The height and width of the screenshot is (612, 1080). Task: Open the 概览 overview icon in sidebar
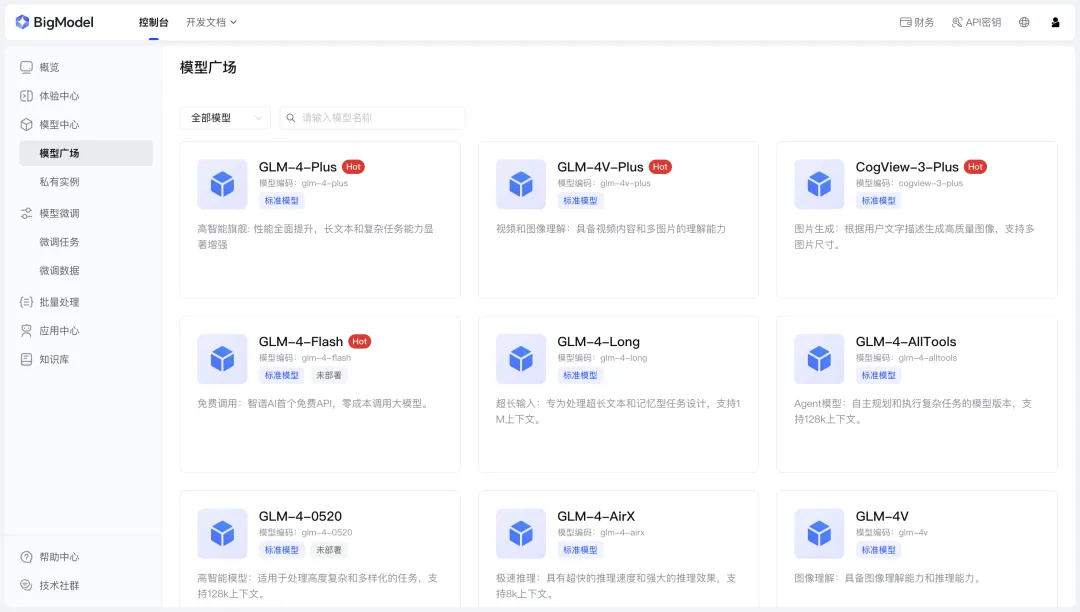tap(26, 67)
